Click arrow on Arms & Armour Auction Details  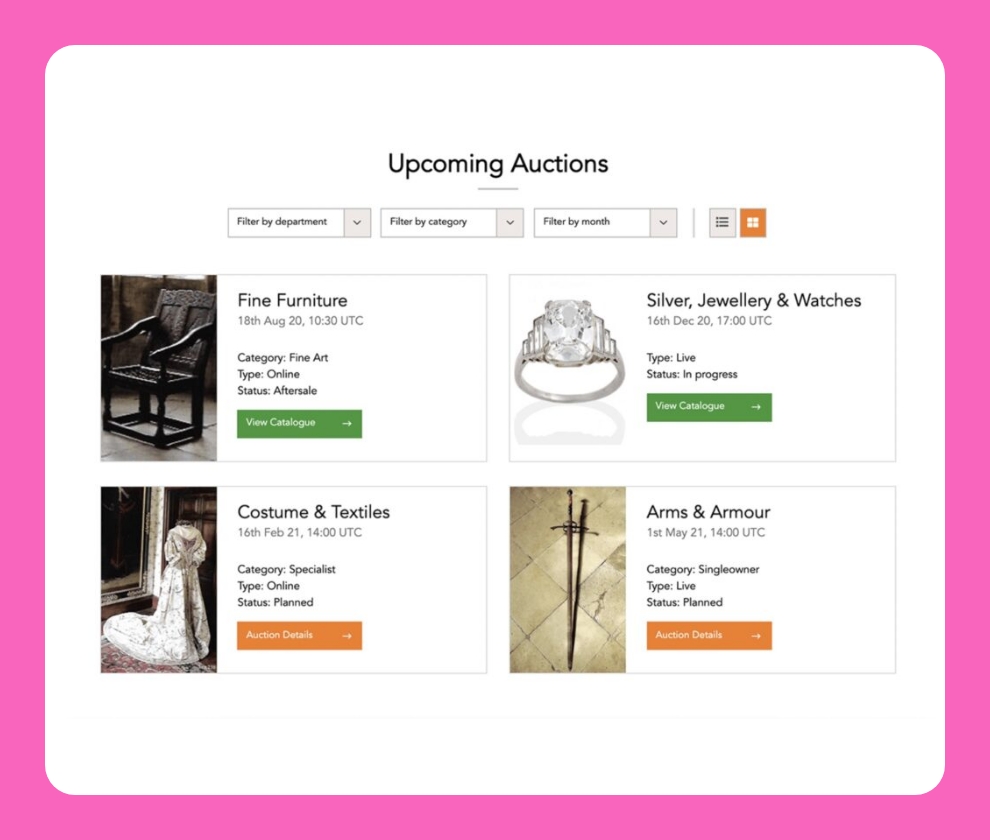tap(756, 635)
